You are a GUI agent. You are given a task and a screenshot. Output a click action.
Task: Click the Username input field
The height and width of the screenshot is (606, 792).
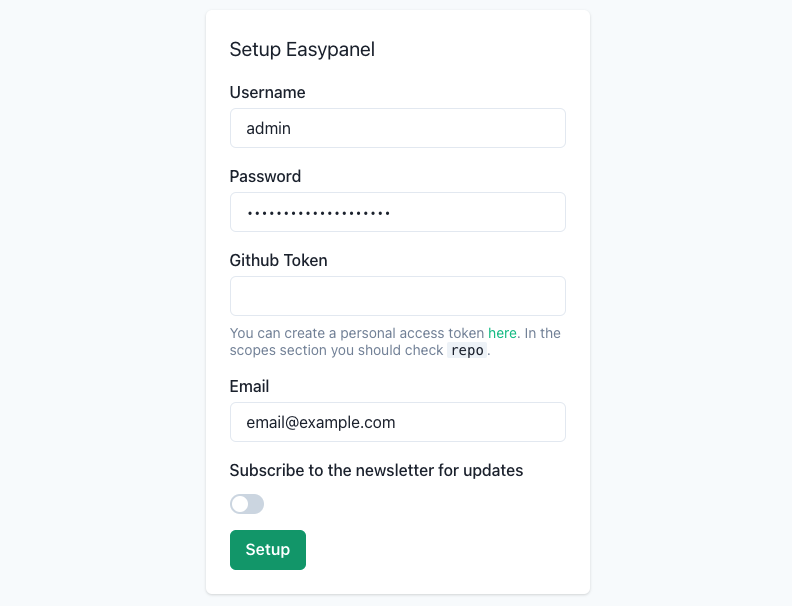397,128
